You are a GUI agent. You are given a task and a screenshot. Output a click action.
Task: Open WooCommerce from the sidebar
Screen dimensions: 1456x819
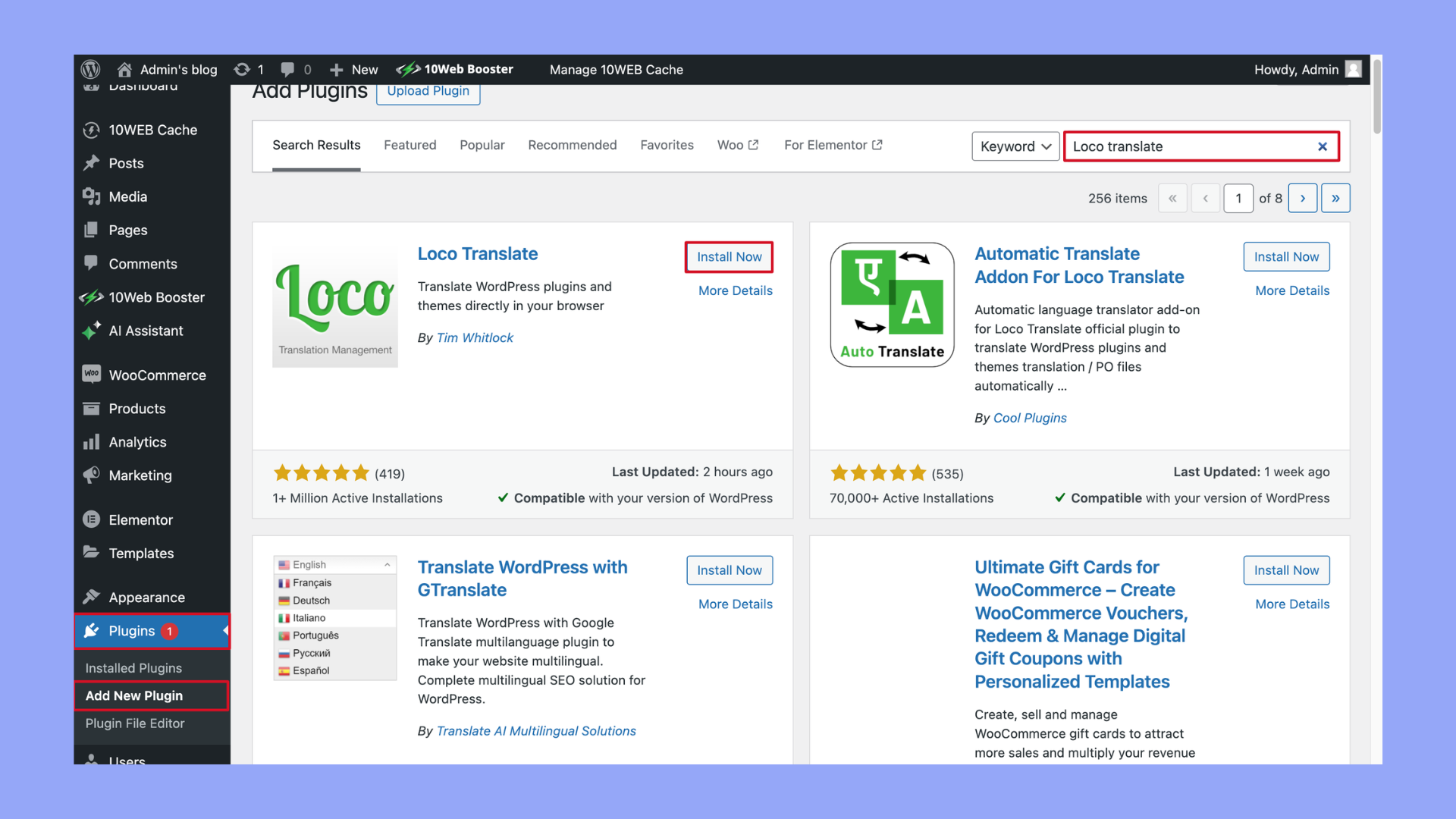point(157,375)
